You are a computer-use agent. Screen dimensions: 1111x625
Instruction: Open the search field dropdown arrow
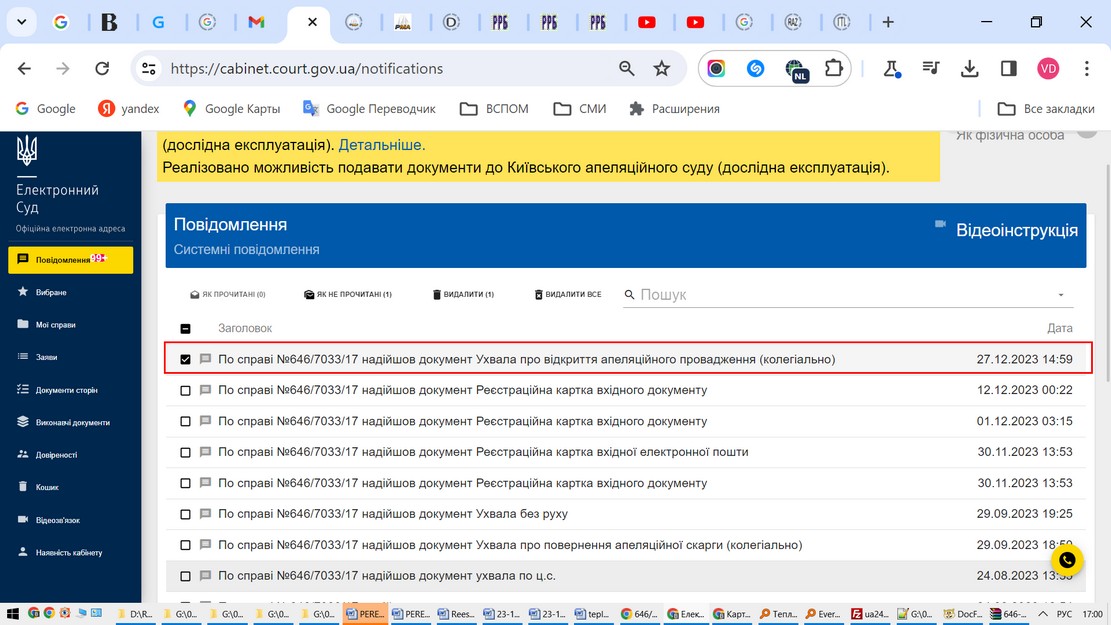[1061, 295]
